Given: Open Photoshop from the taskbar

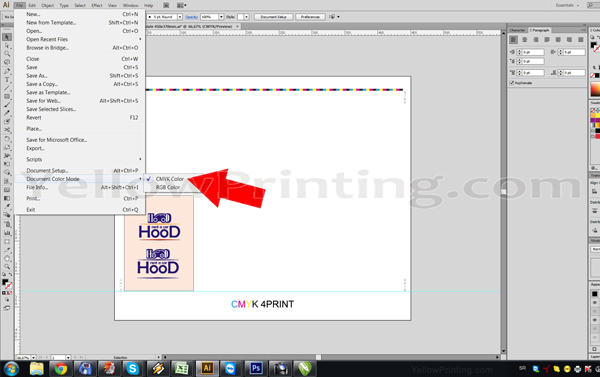Looking at the screenshot, I should pos(256,369).
